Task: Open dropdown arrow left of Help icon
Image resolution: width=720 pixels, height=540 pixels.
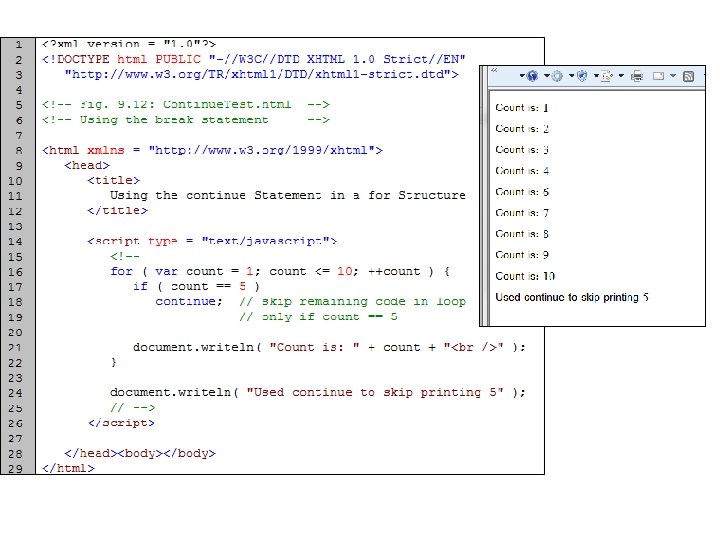Action: point(522,76)
